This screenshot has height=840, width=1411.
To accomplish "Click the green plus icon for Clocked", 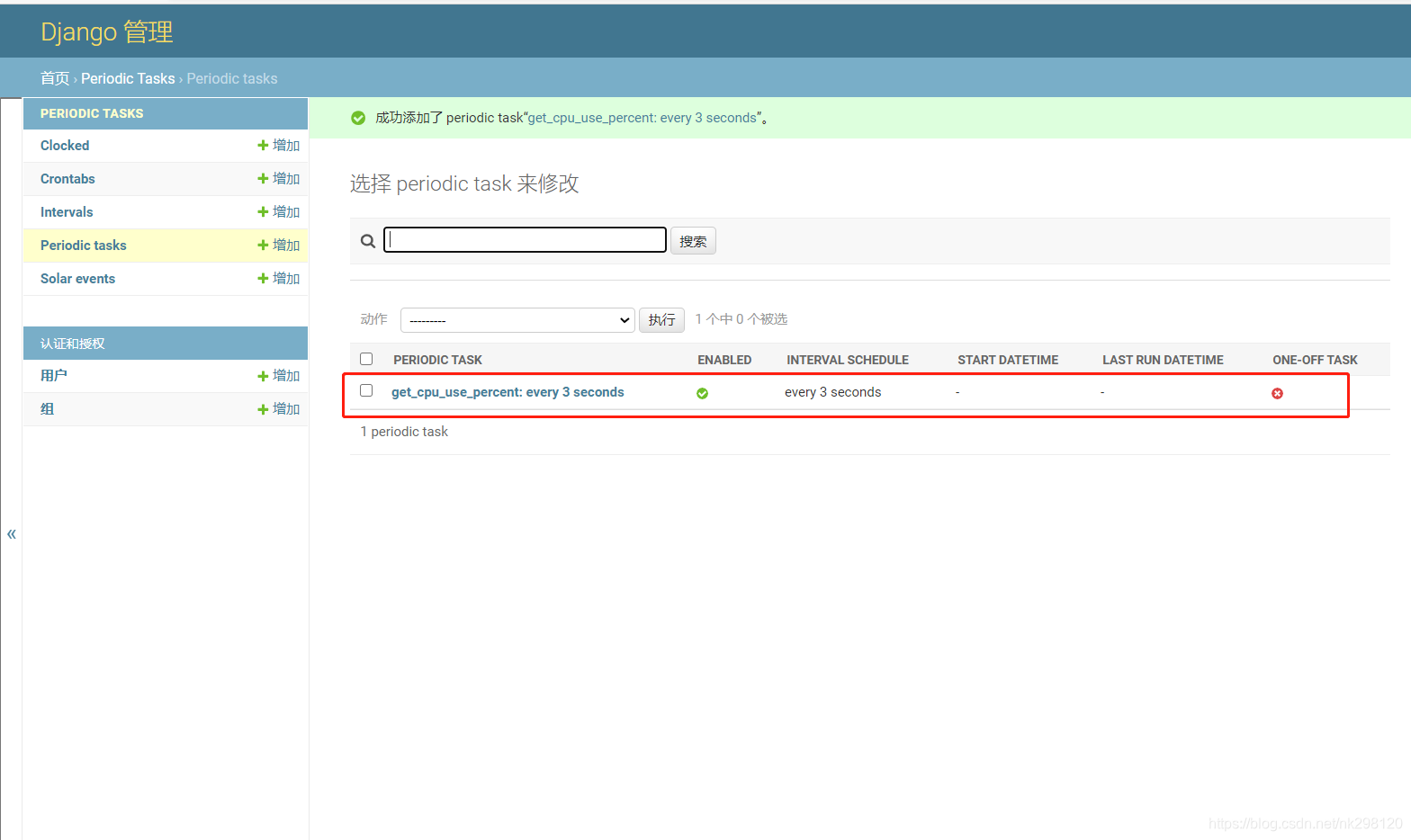I will (x=263, y=146).
